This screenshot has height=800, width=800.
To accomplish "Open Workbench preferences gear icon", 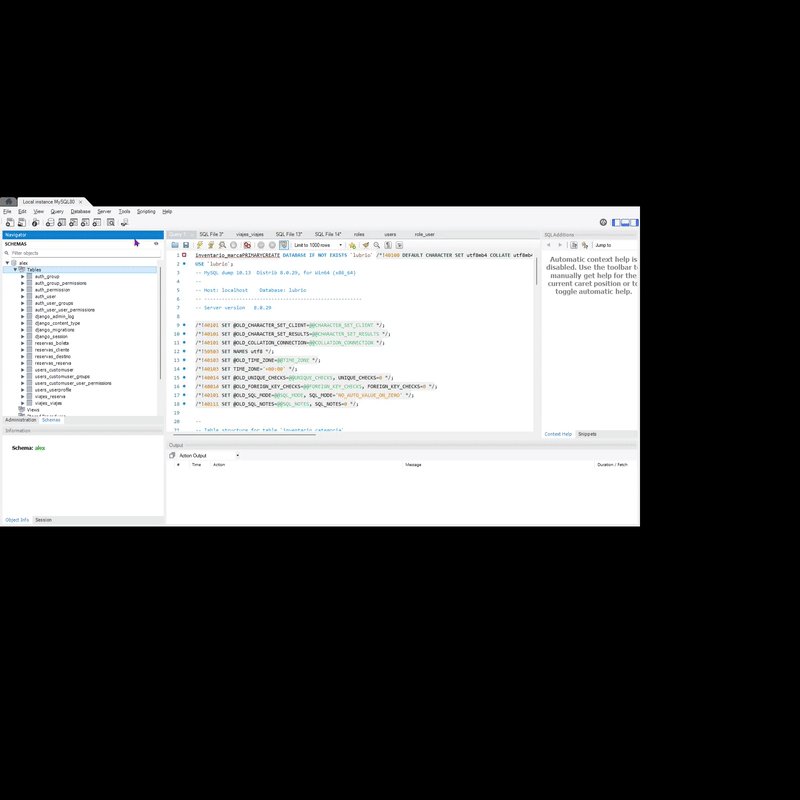I will point(603,222).
